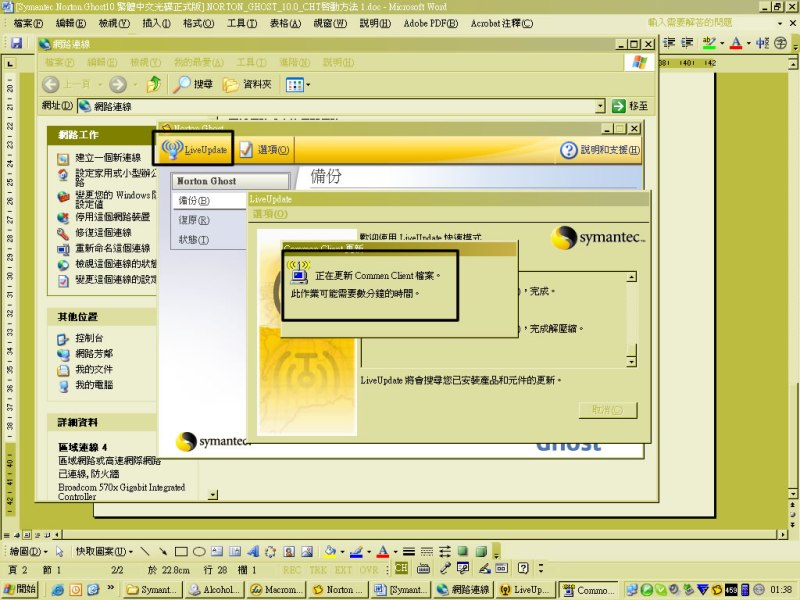Click the Insert Diagram icon
This screenshot has width=800, height=600.
(x=270, y=552)
